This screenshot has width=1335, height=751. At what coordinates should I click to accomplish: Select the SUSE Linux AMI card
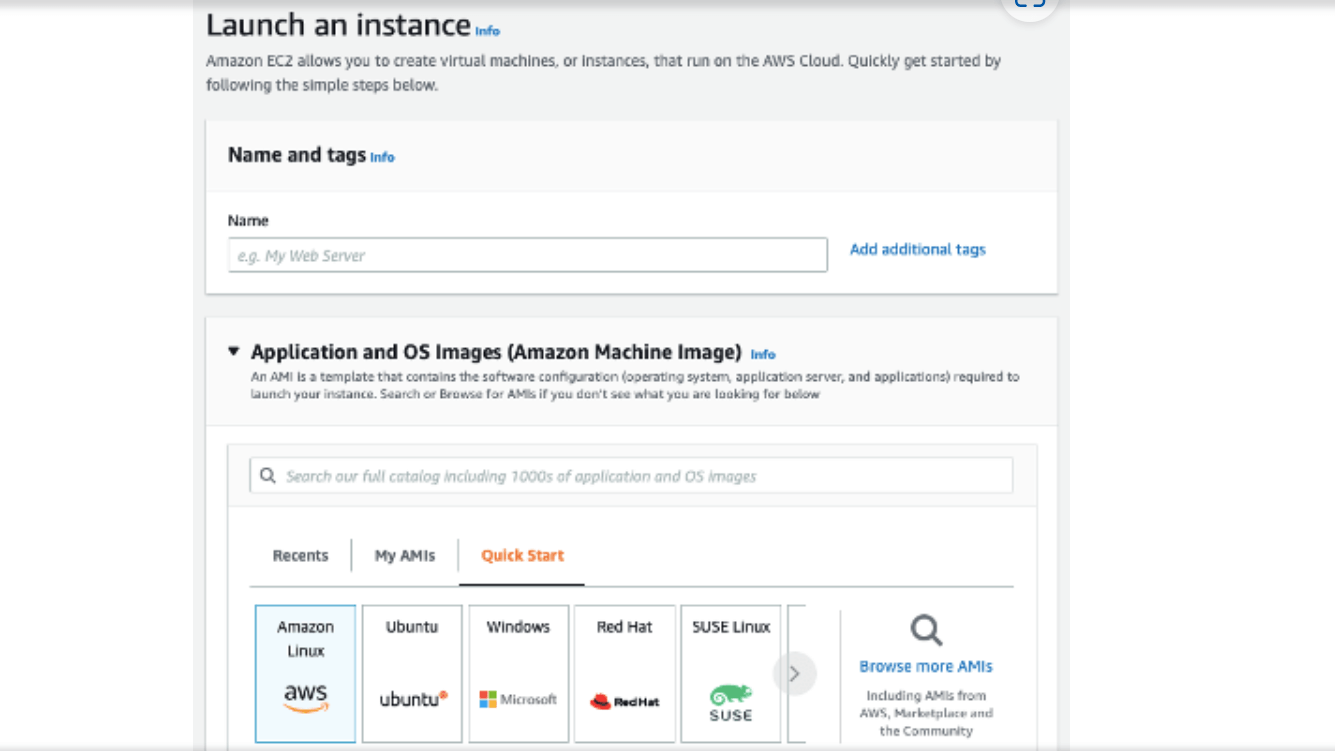pyautogui.click(x=731, y=672)
